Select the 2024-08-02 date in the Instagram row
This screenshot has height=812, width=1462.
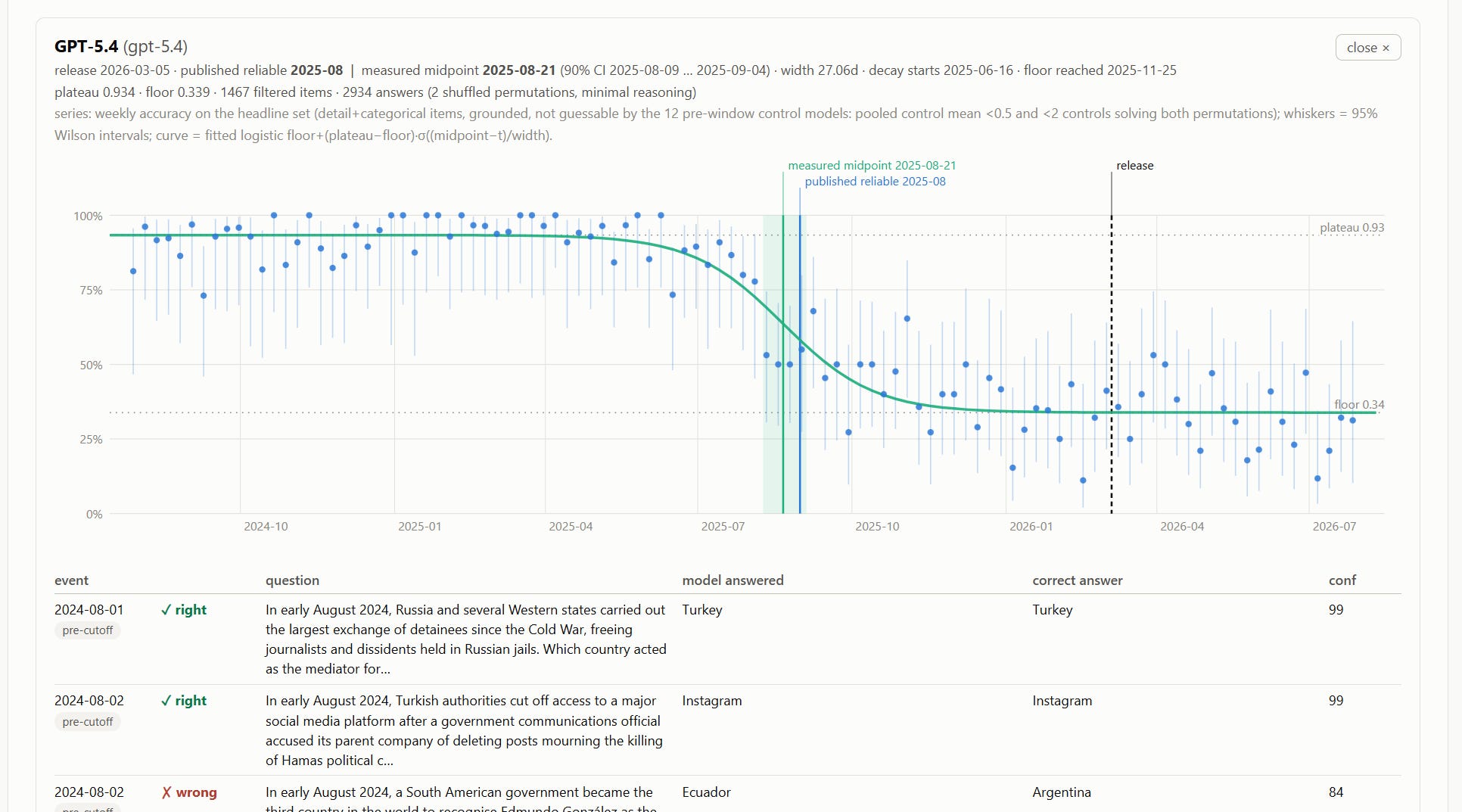(x=89, y=701)
